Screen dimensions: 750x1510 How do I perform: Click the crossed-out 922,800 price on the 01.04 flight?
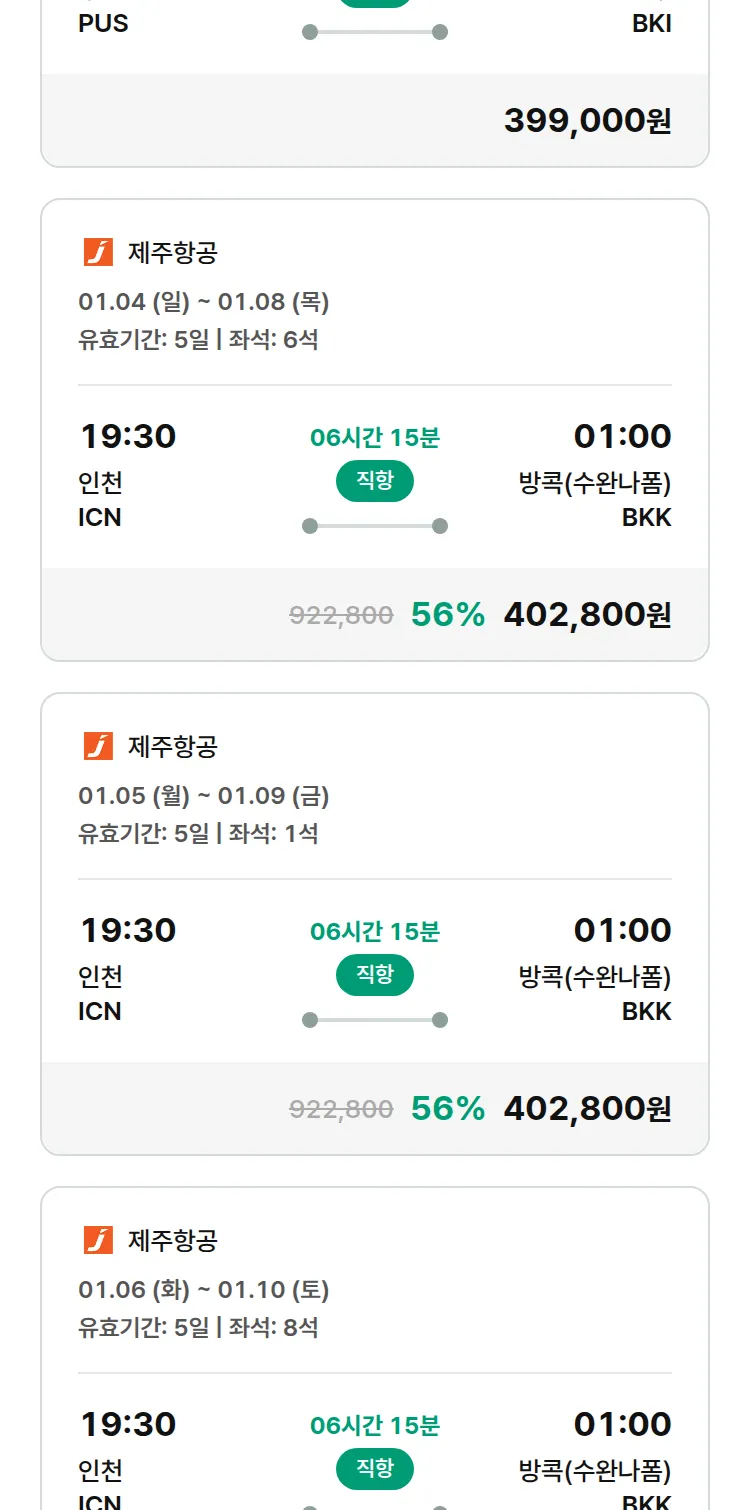tap(341, 615)
